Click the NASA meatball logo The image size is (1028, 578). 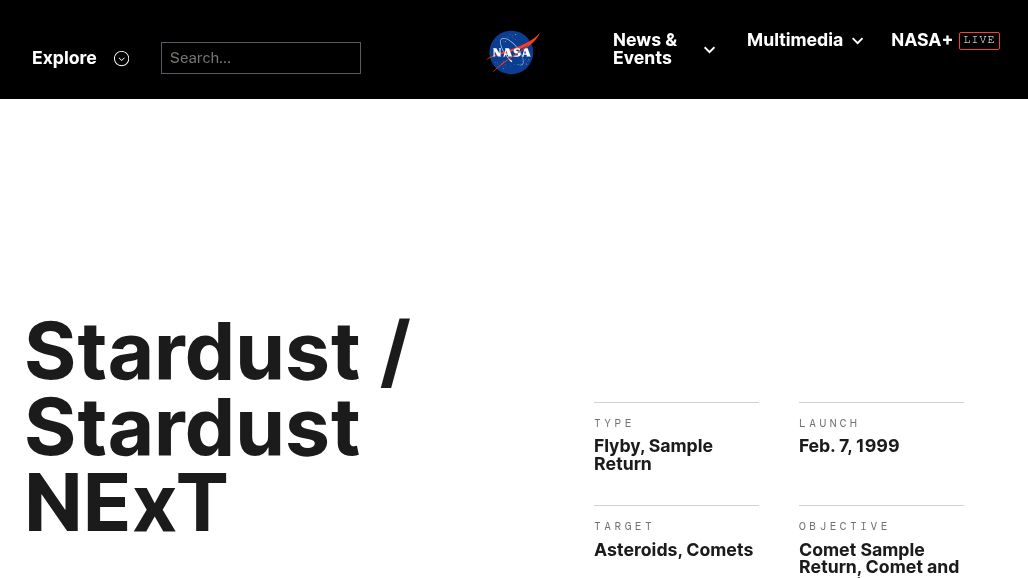click(x=513, y=52)
